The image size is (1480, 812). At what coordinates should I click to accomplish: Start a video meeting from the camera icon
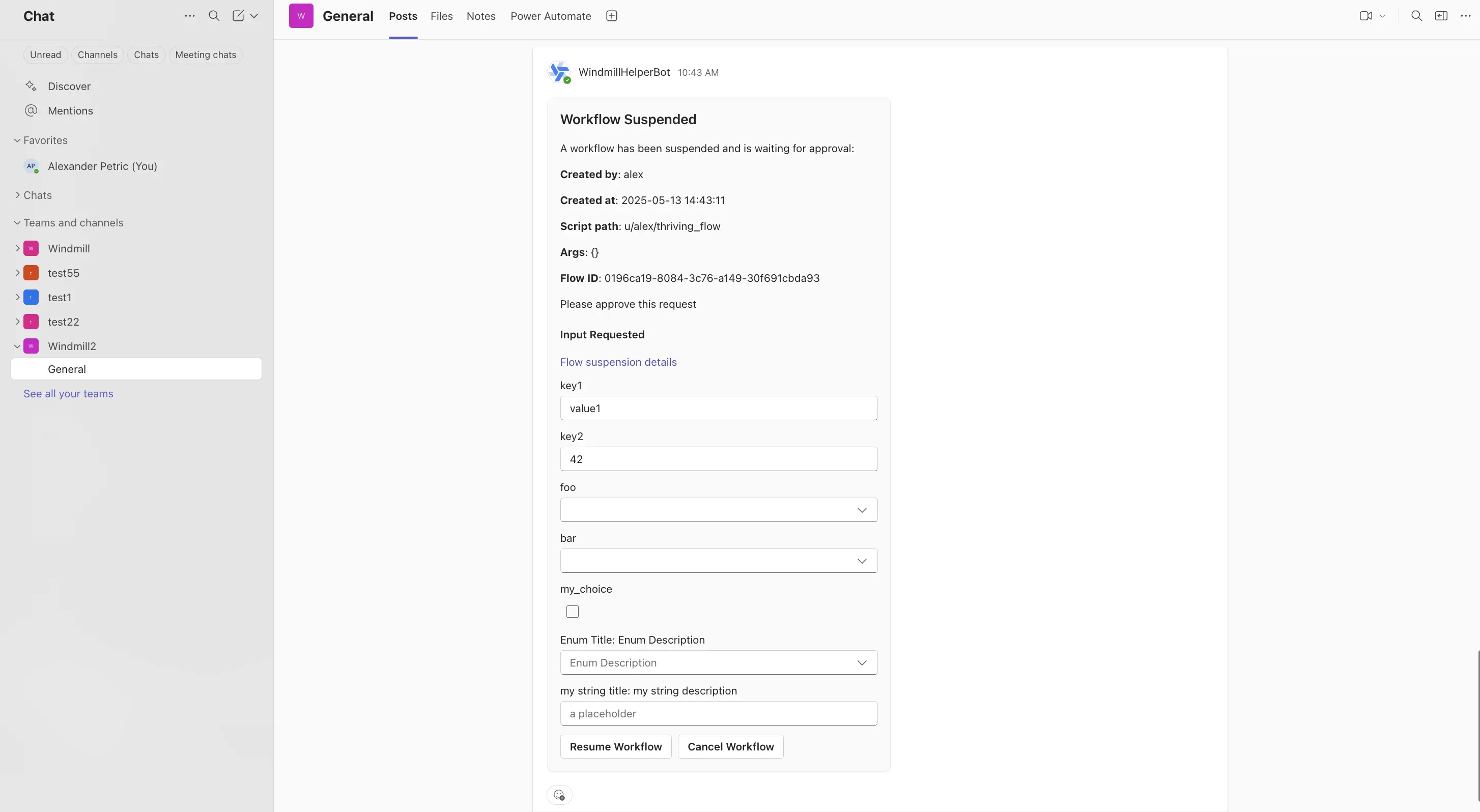click(1366, 15)
